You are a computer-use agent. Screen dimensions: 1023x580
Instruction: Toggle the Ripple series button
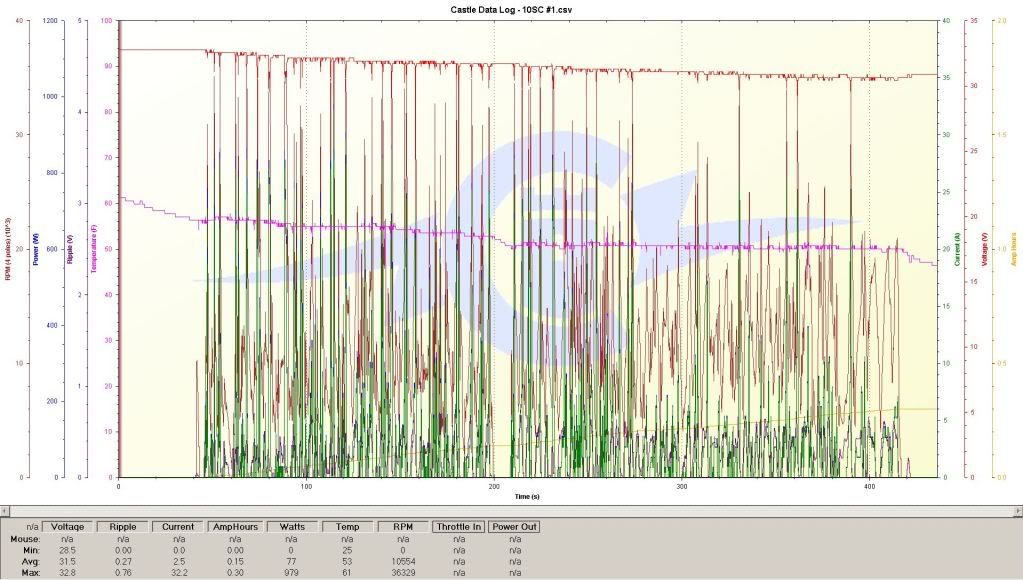tap(125, 526)
